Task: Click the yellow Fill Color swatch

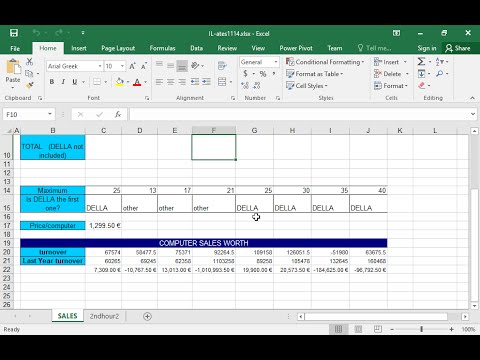Action: (120, 82)
